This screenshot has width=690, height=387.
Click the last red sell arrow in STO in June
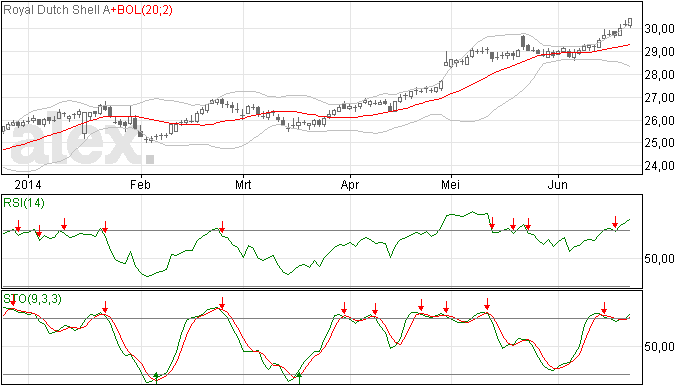[605, 308]
